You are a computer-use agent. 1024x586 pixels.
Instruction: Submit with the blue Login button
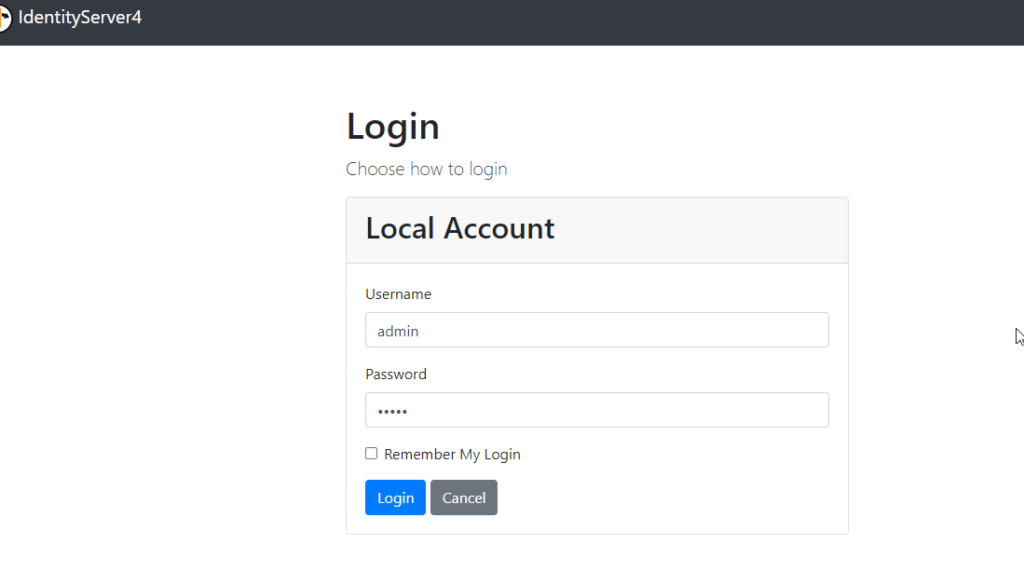[x=395, y=498]
